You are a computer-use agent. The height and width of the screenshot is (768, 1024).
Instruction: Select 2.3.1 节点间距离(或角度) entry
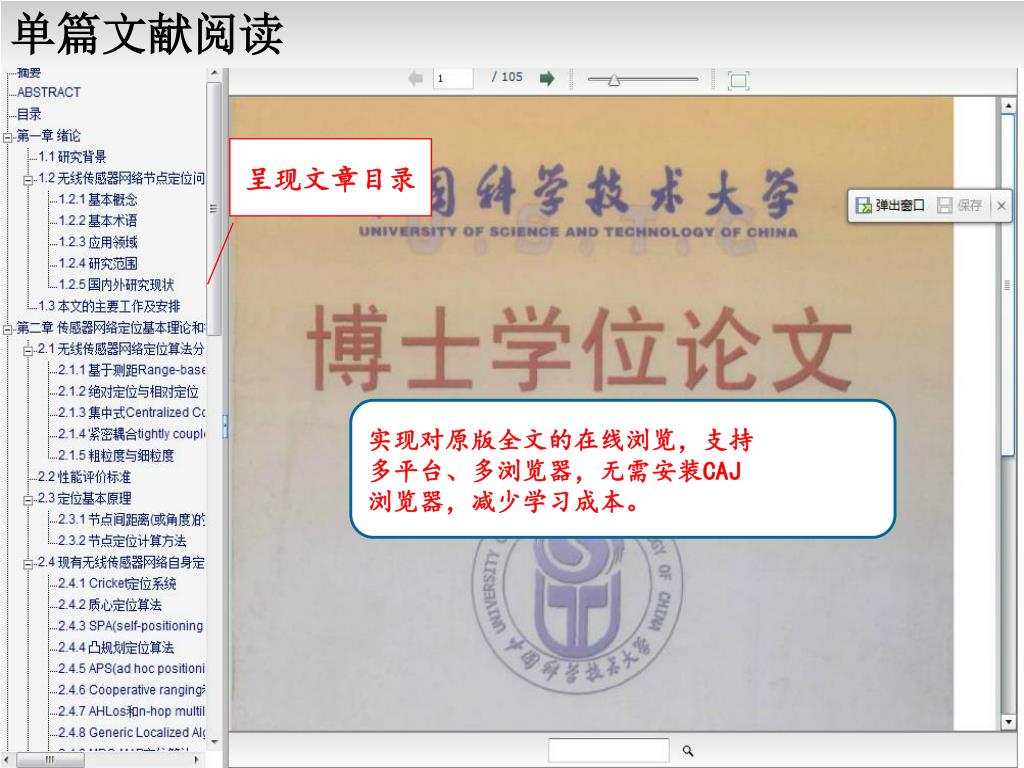pos(132,520)
